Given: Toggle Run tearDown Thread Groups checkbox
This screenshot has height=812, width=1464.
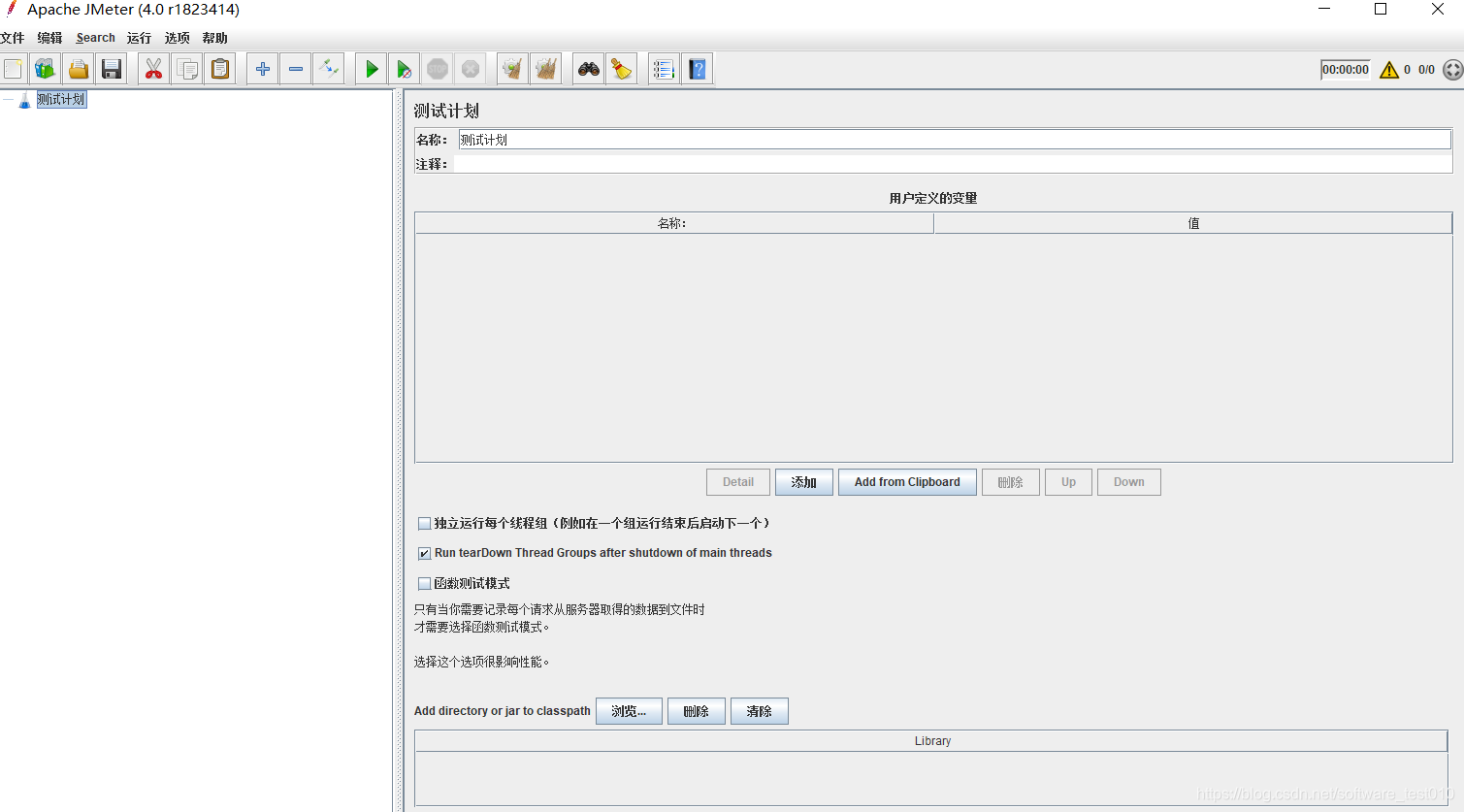Looking at the screenshot, I should (424, 554).
